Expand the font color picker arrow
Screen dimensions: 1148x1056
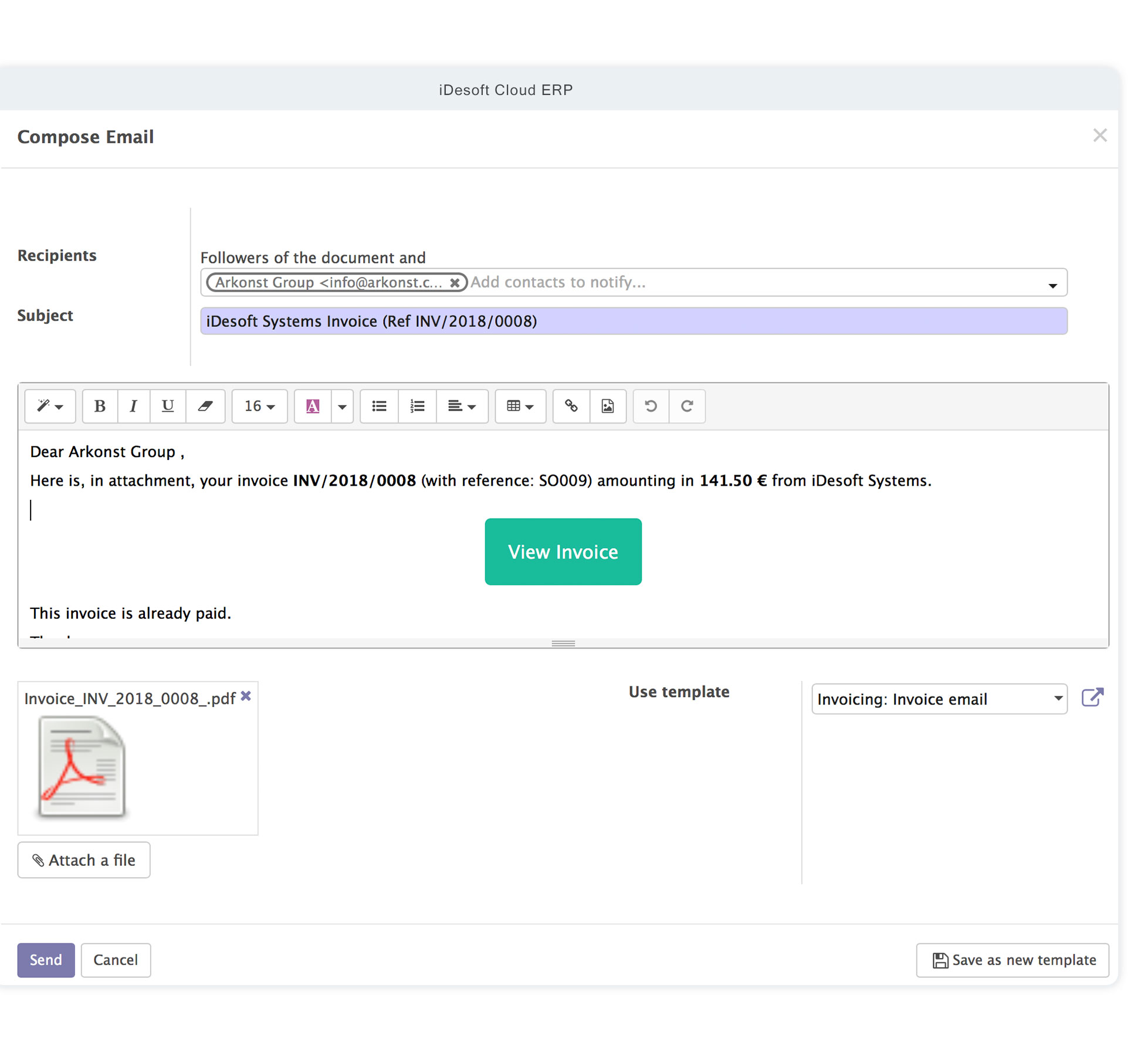(342, 406)
